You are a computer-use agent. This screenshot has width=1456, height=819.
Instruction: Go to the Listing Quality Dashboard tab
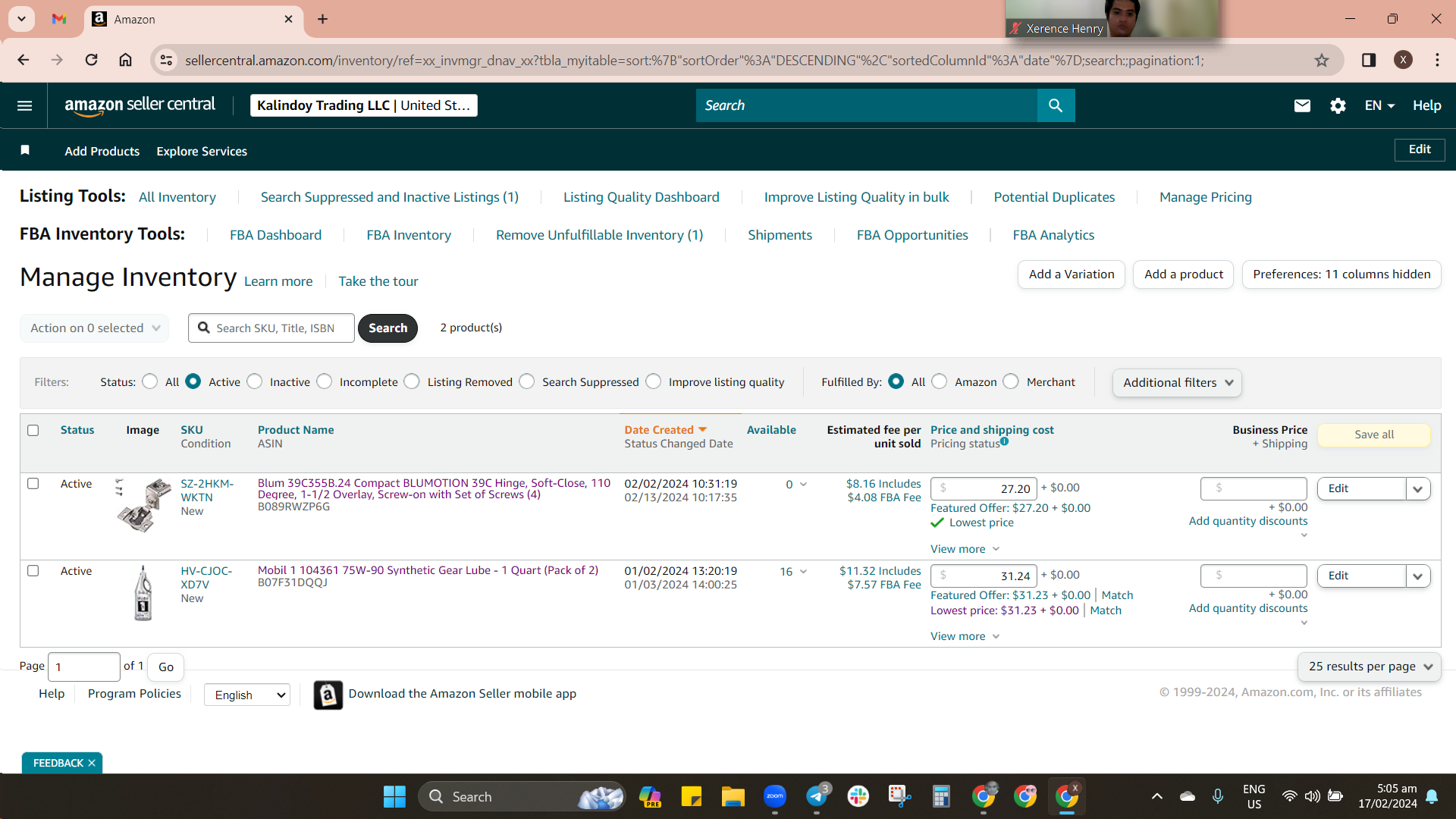(x=642, y=197)
